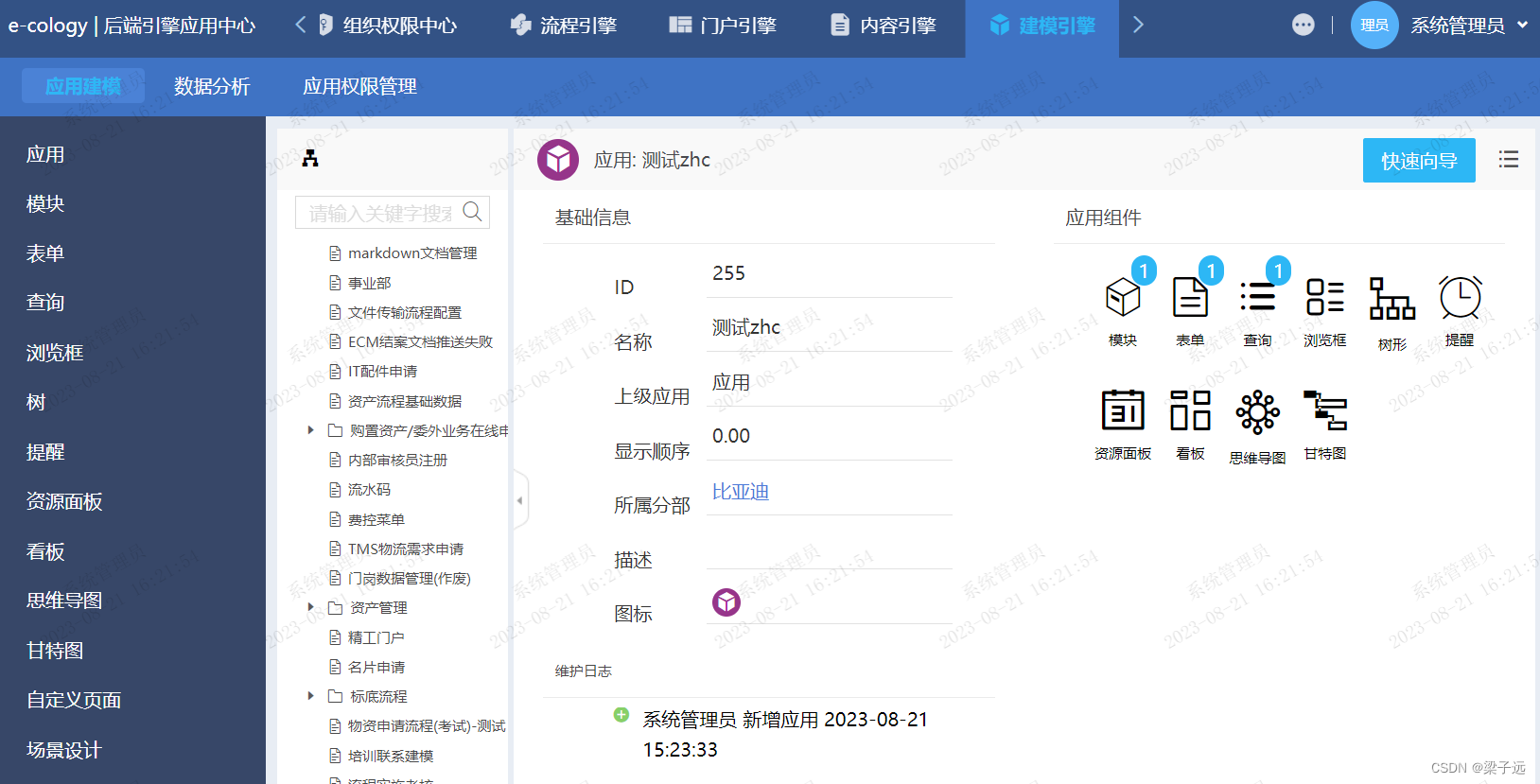Open the 模块 component icon

coord(1123,297)
